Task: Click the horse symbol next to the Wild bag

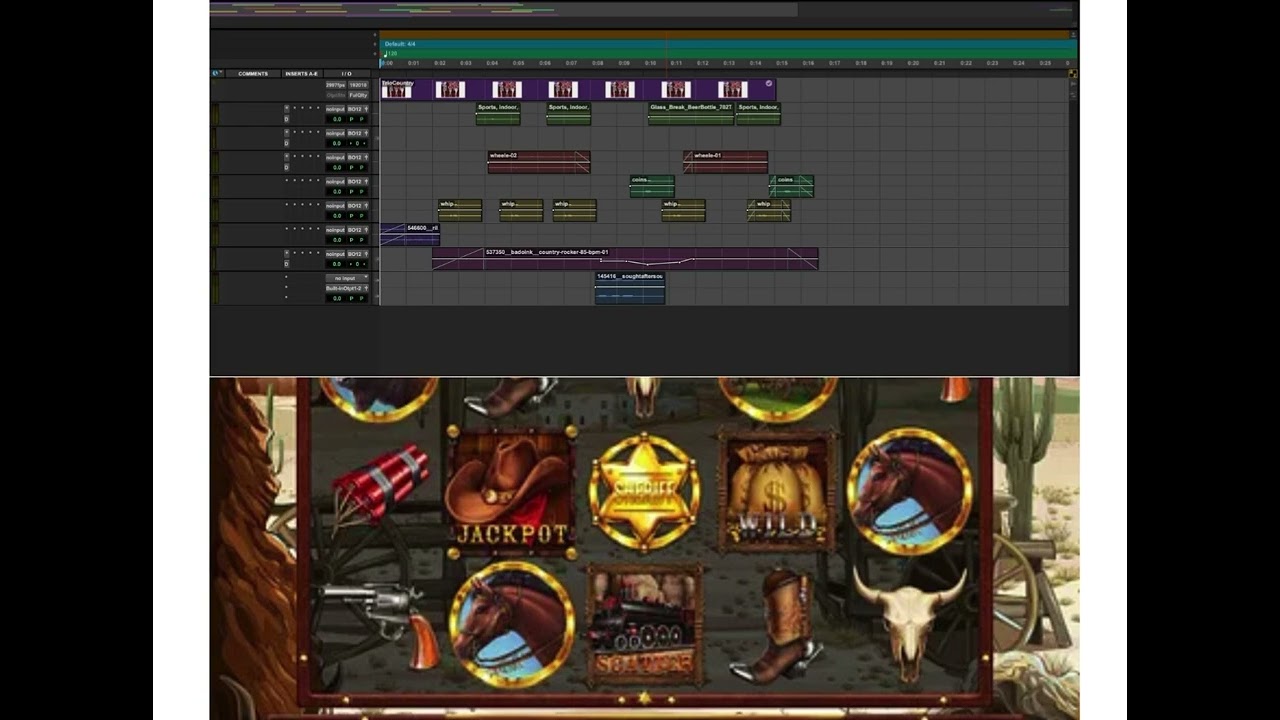Action: pos(909,490)
